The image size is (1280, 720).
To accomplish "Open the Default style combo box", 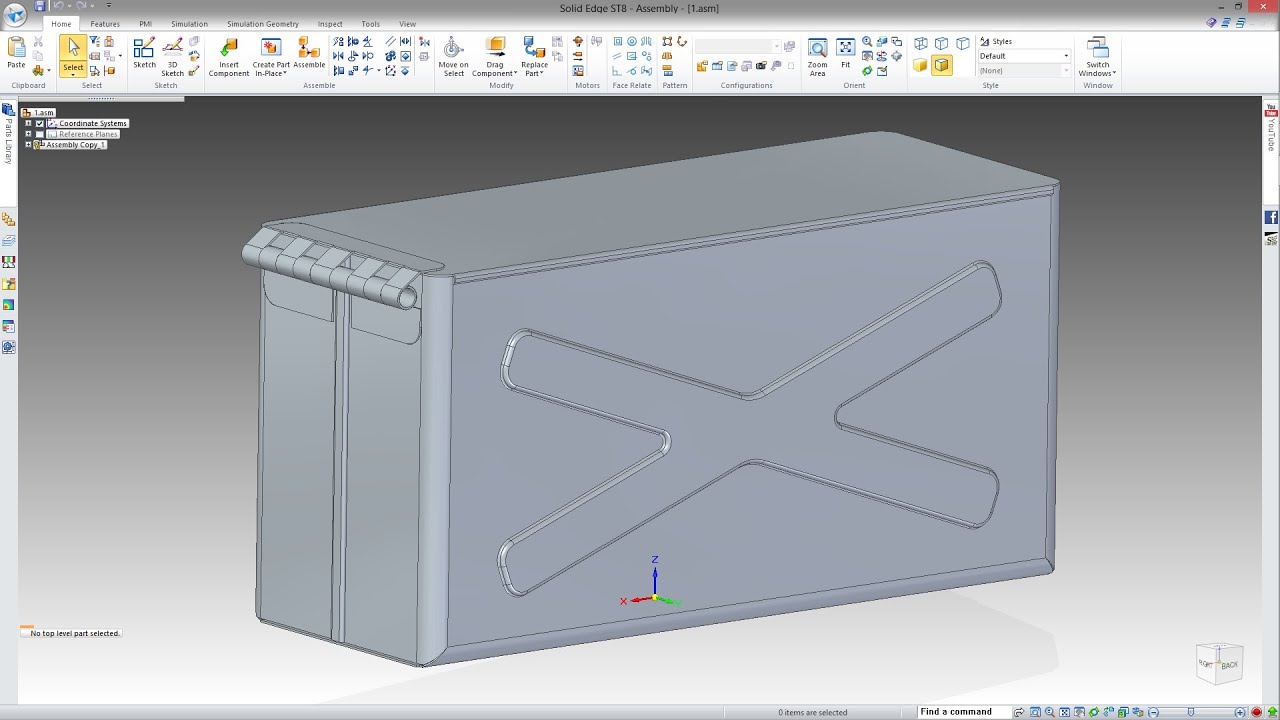I will tap(1024, 56).
